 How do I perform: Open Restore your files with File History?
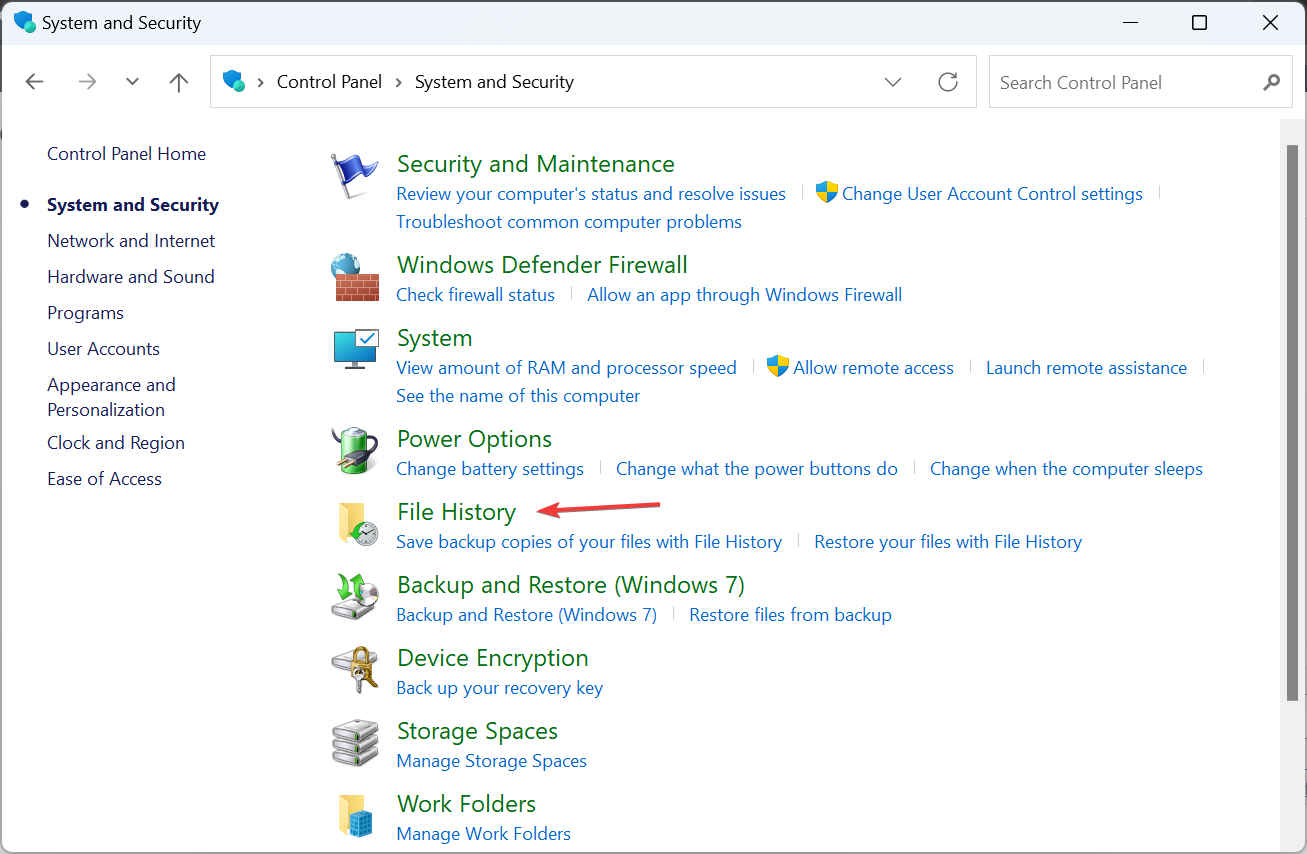tap(947, 542)
